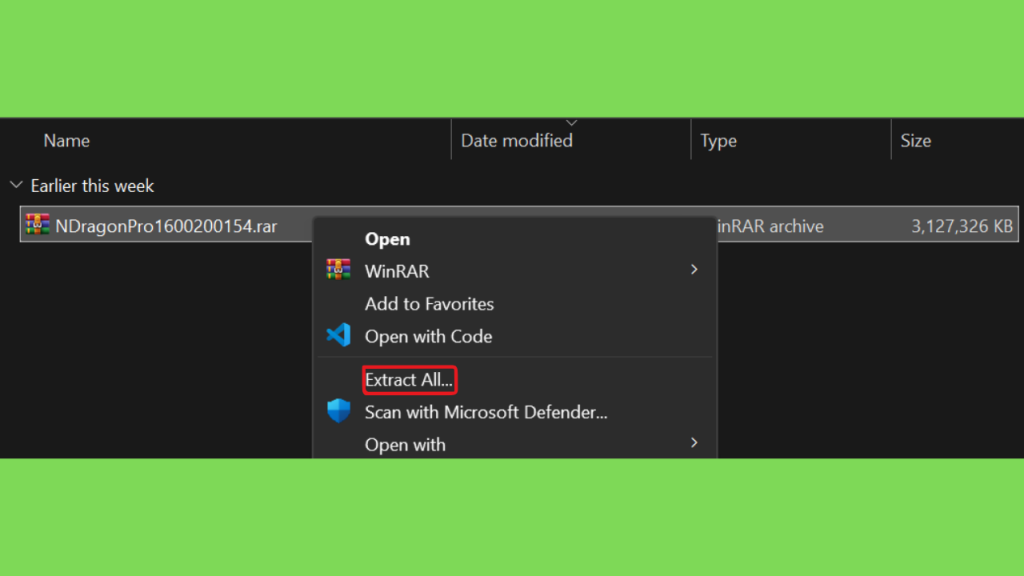
Task: Choose Scan with Microsoft Defender...
Action: coord(486,412)
